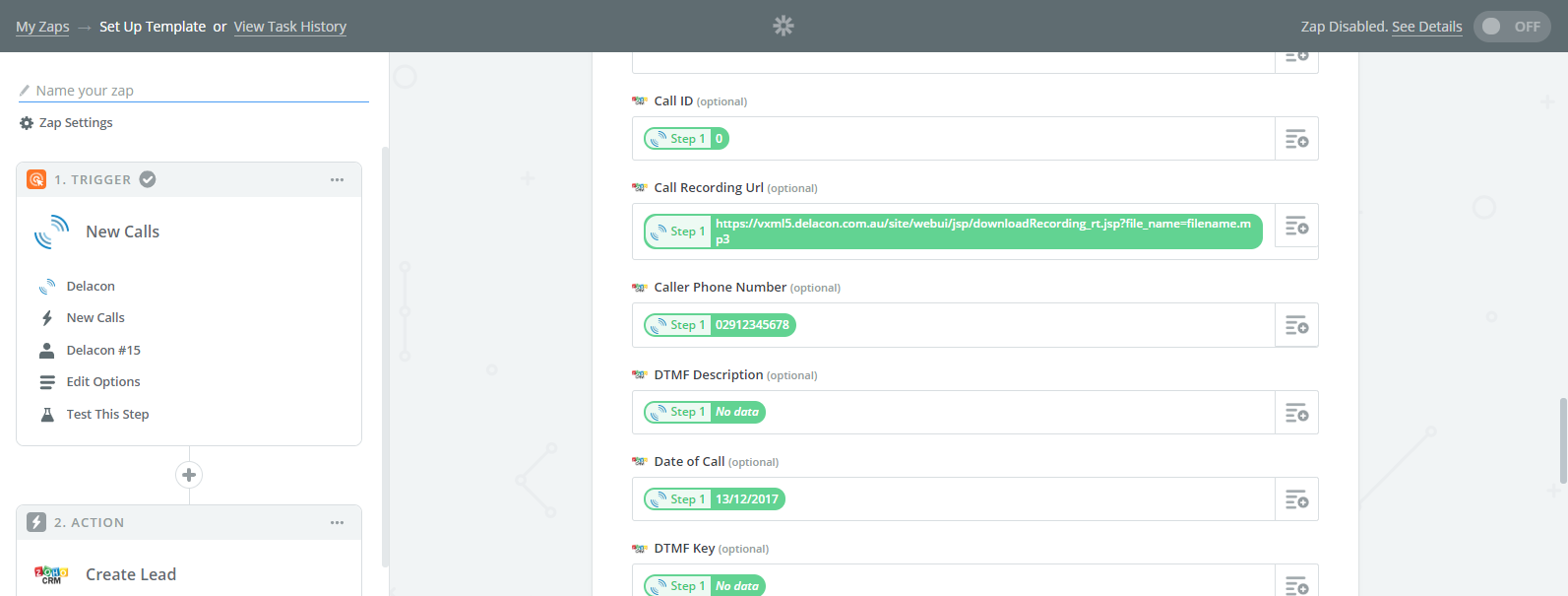
Task: Click the Zoho icon beside Date of Call
Action: point(640,462)
